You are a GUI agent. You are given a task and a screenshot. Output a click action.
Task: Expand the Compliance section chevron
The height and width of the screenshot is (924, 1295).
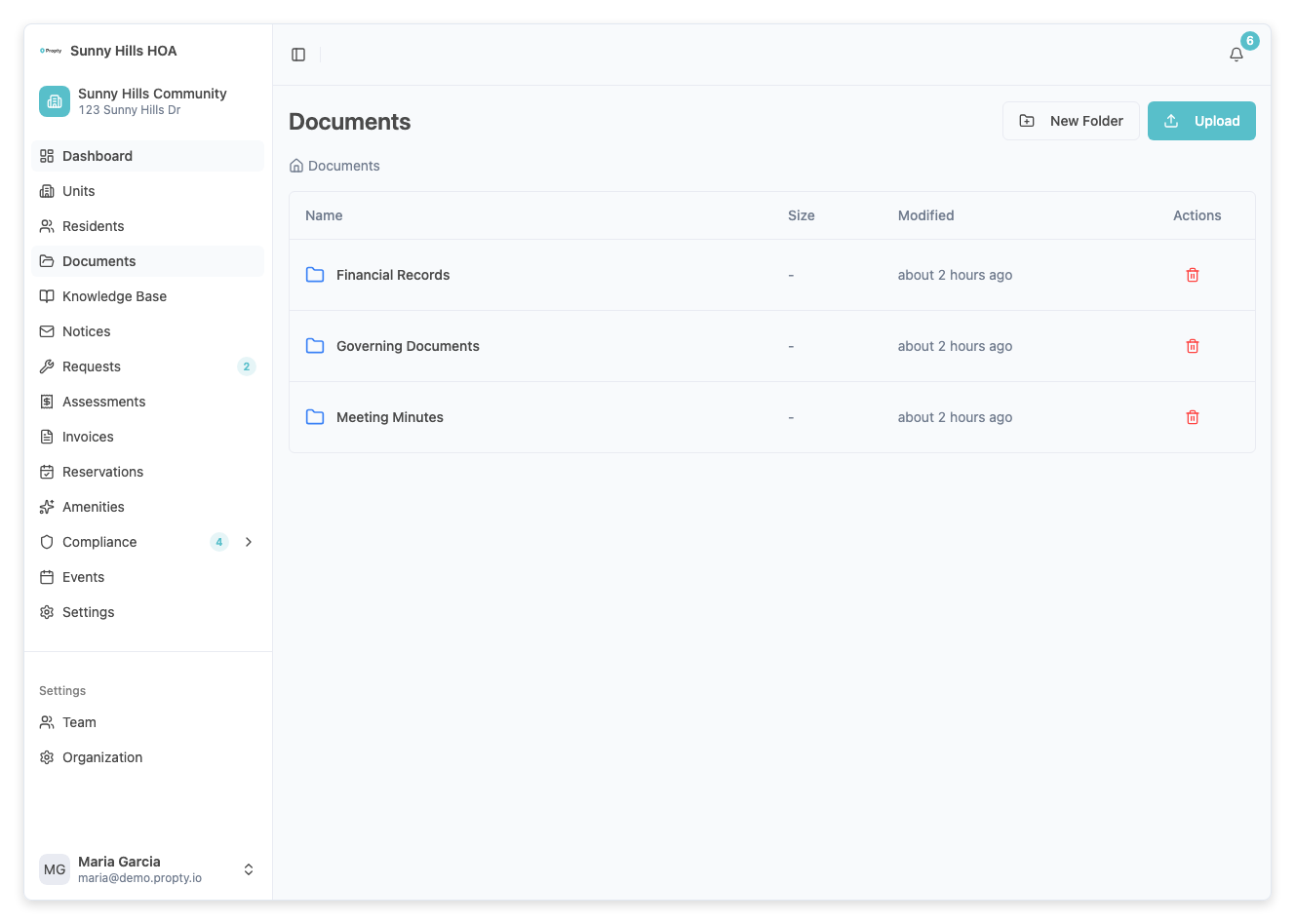[x=250, y=542]
